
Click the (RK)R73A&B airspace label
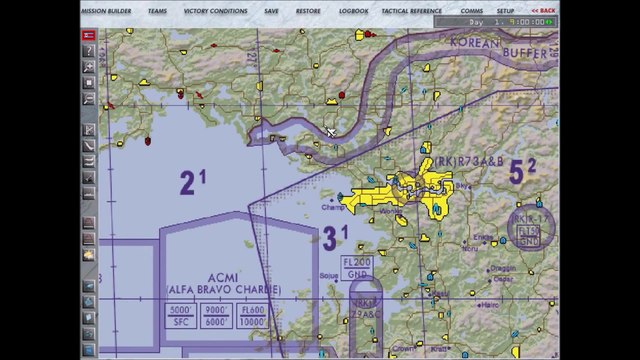coord(469,162)
